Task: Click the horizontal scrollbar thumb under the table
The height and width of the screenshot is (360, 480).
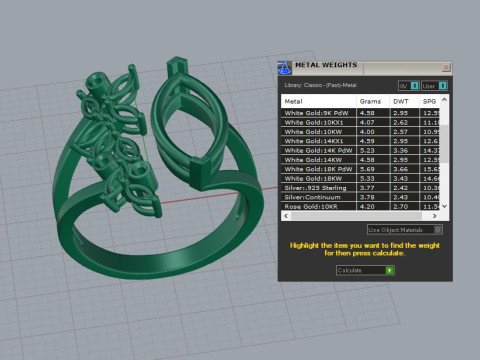Action: pyautogui.click(x=356, y=216)
